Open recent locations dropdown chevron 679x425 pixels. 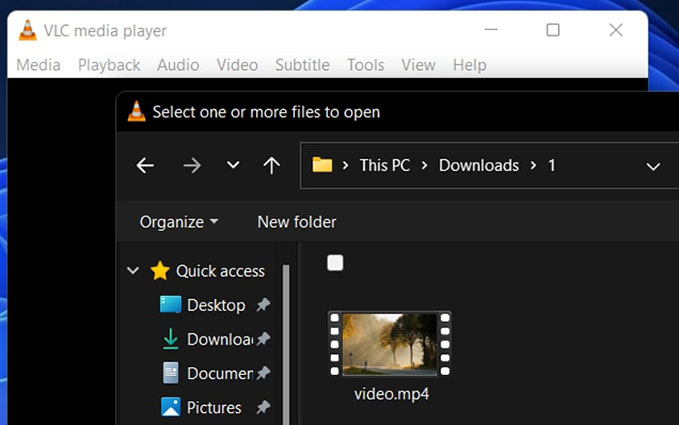[x=233, y=165]
